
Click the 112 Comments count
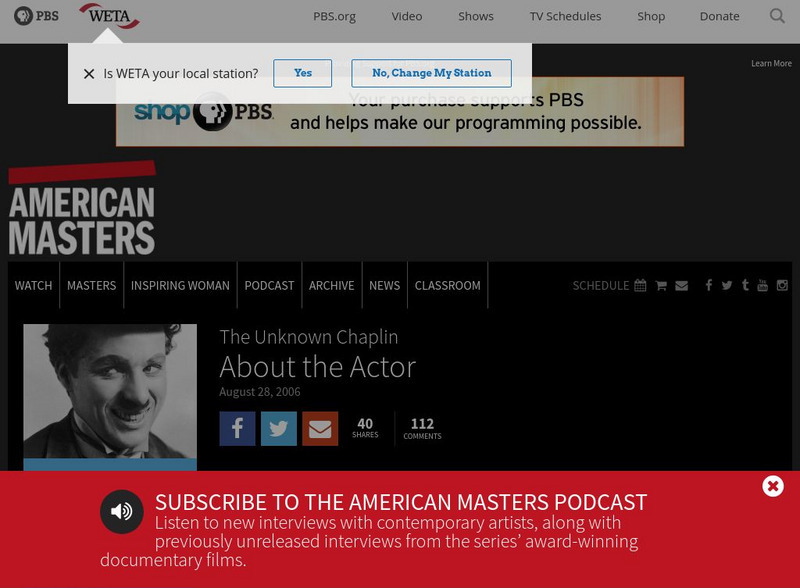click(x=422, y=428)
